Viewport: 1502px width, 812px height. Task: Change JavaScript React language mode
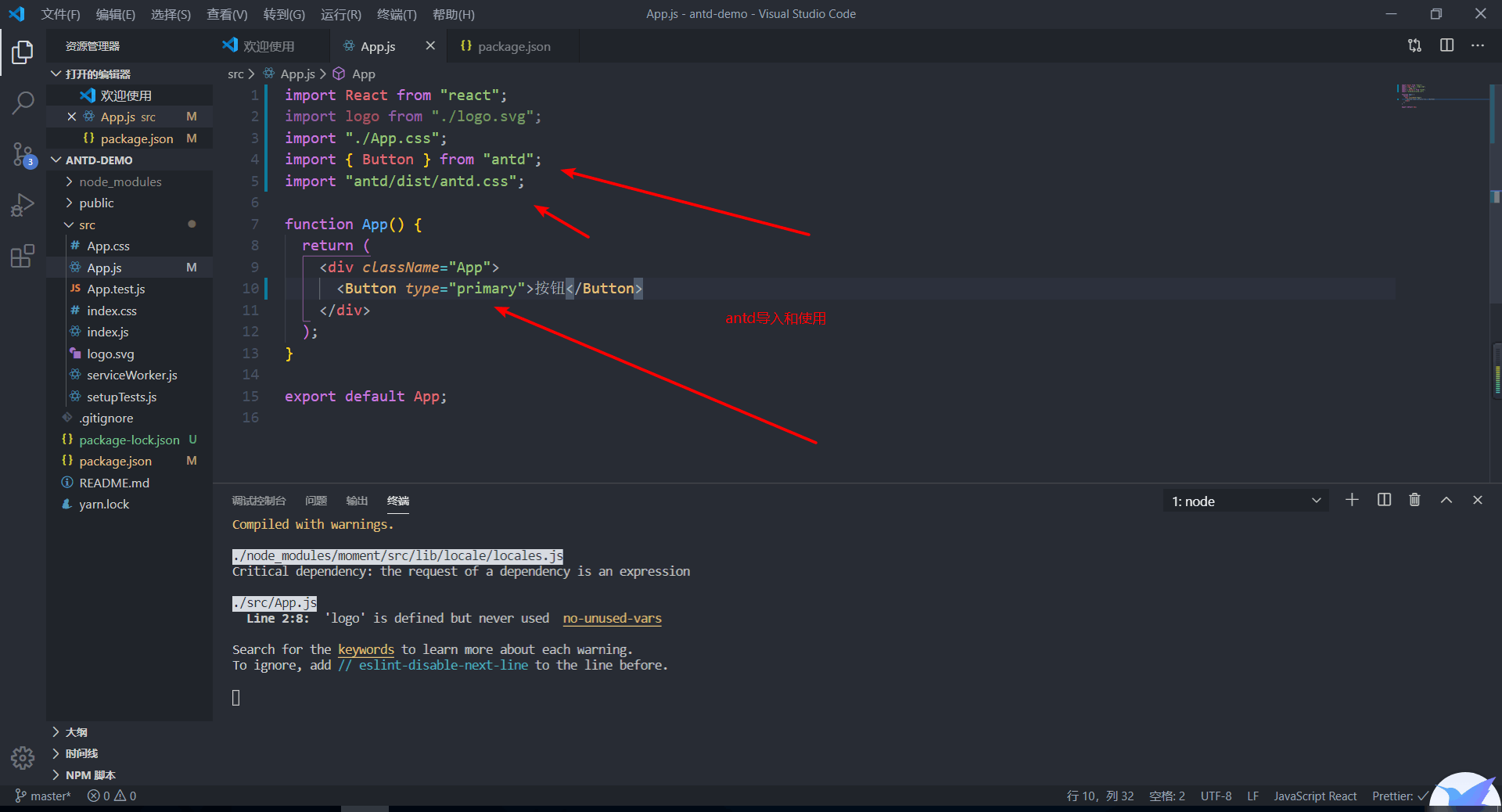pyautogui.click(x=1315, y=796)
